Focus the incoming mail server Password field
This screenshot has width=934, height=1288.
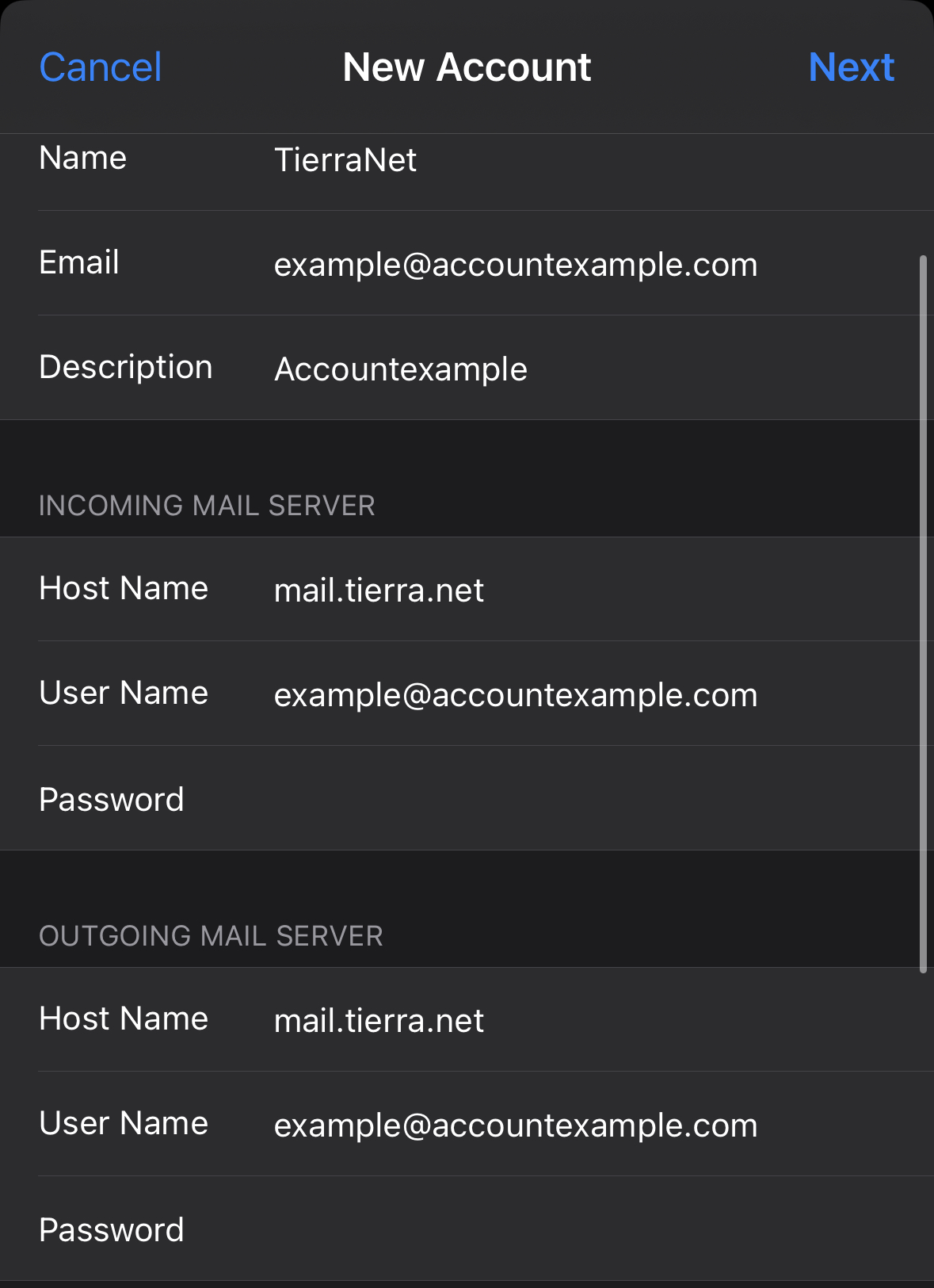click(x=555, y=799)
